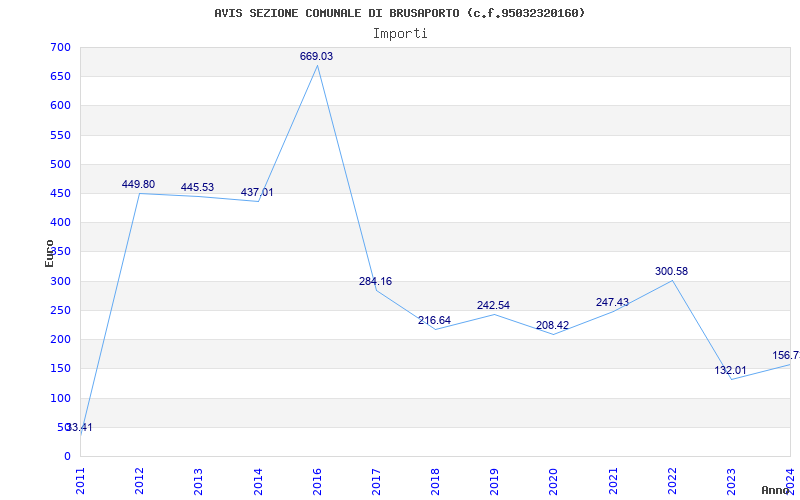Select the 'Importi' subtitle text

coord(400,34)
